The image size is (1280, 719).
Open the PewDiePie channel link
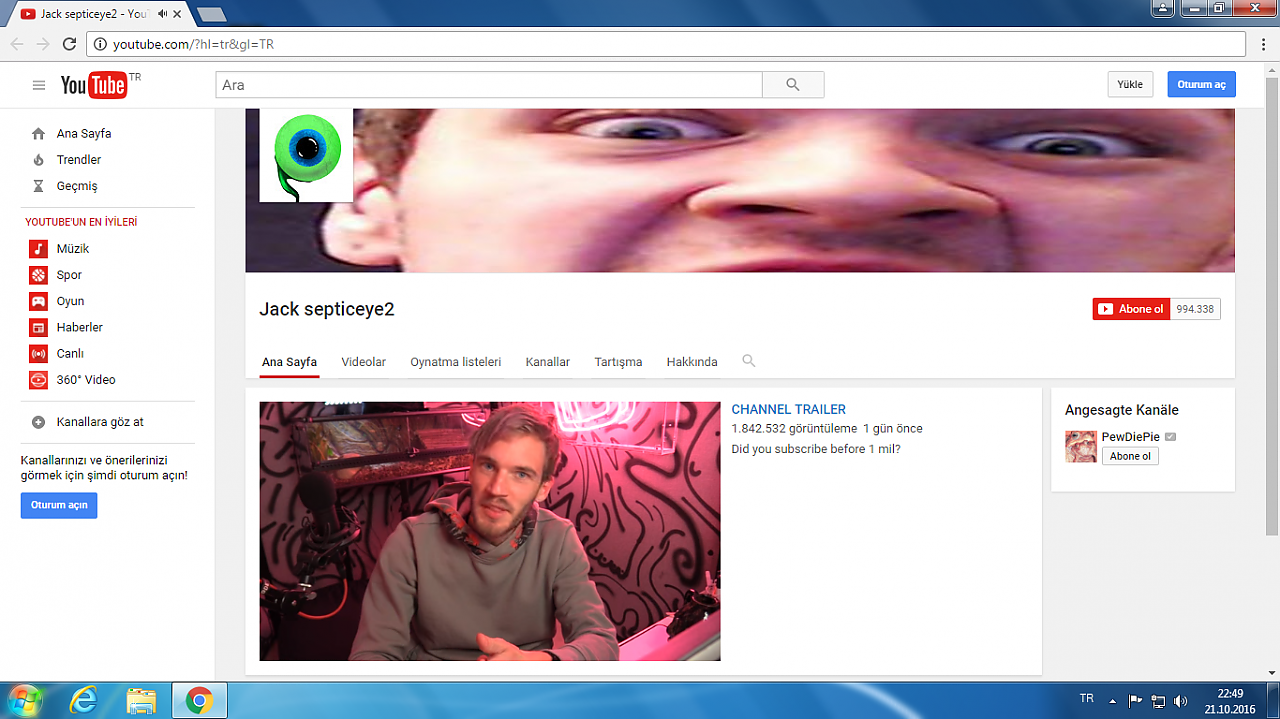[1130, 437]
